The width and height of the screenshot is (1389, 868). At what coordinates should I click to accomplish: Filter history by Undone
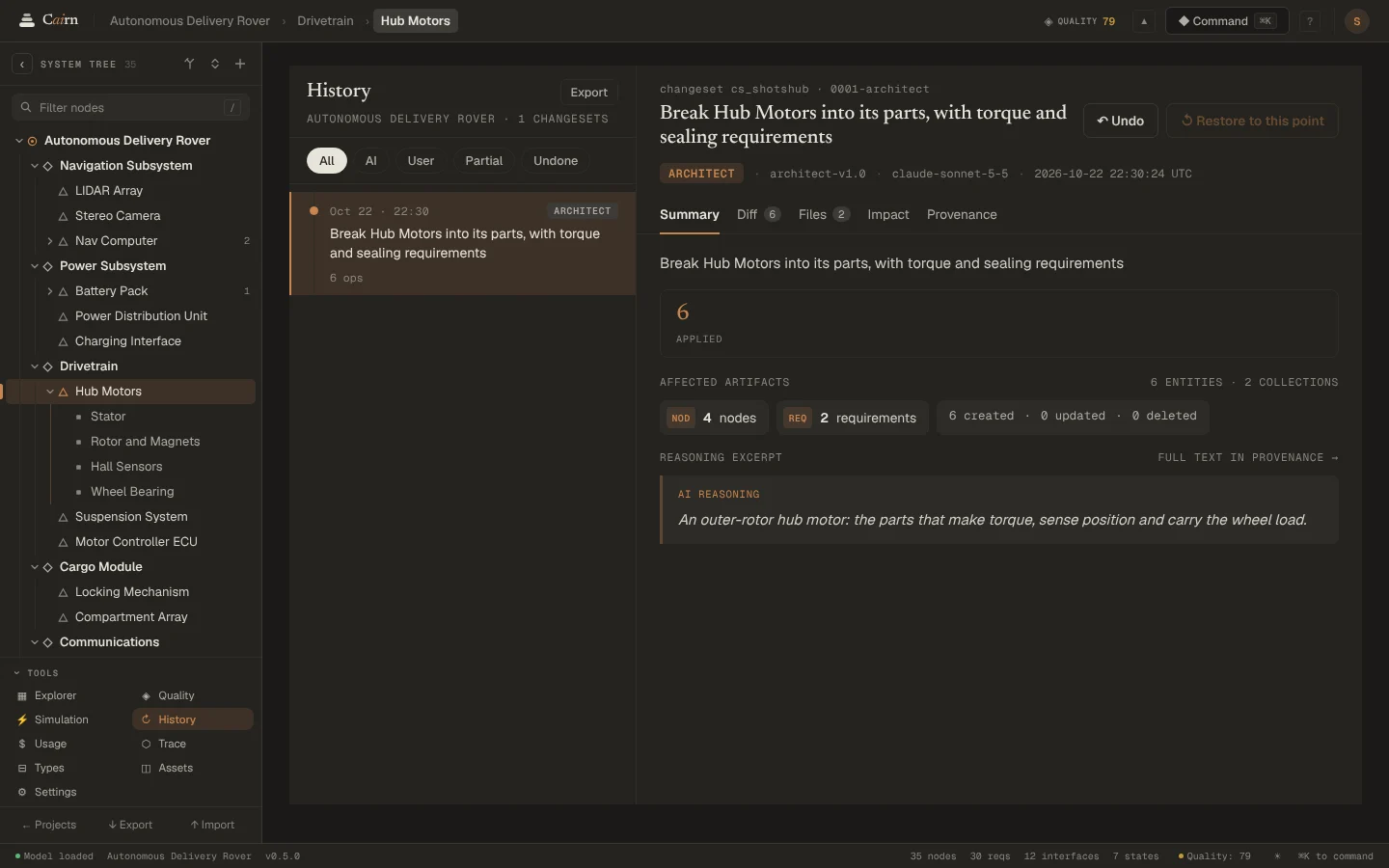(x=556, y=161)
